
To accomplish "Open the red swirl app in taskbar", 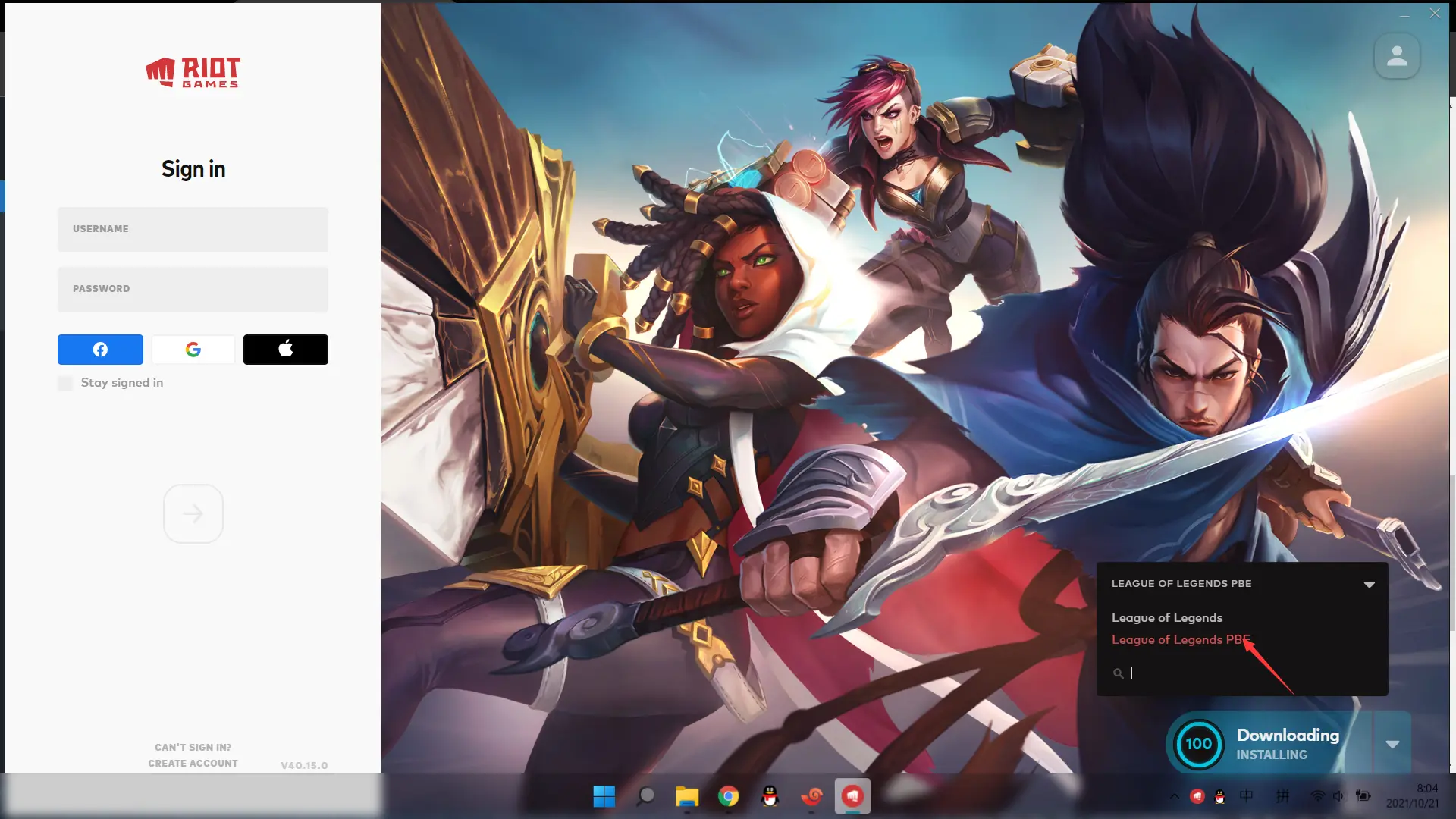I will click(x=811, y=796).
